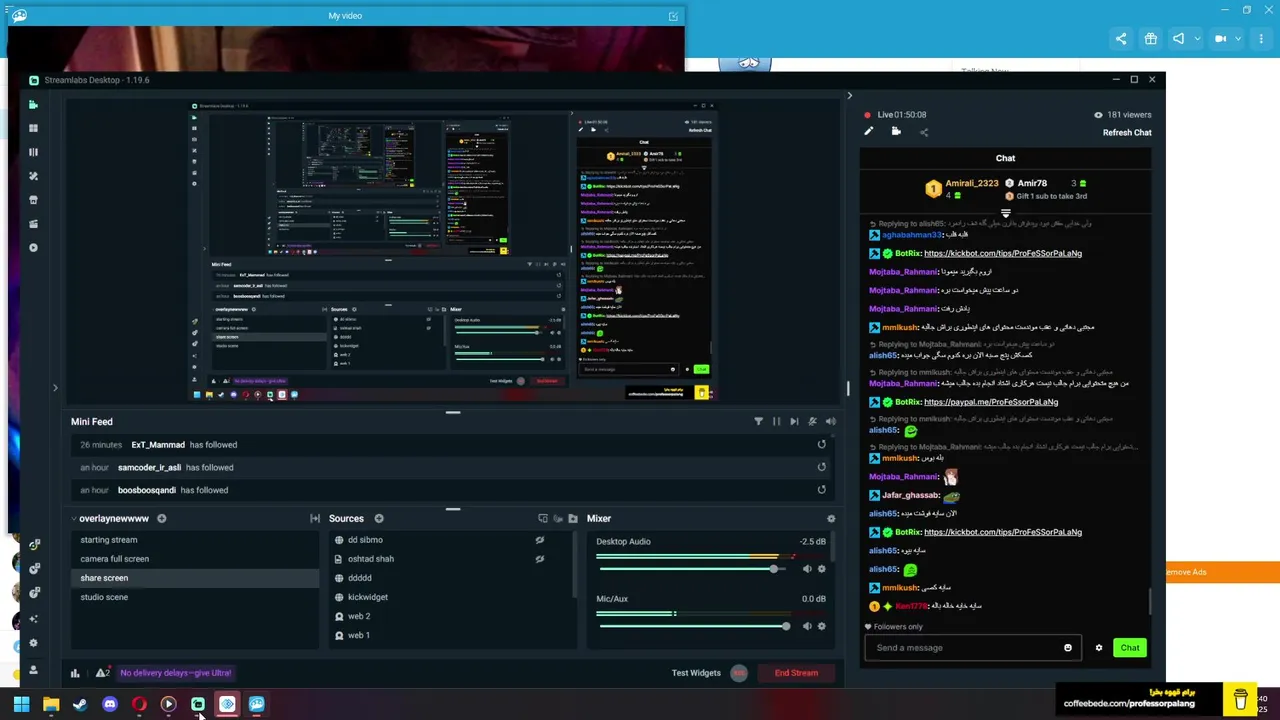Share the stream from chat panel
1280x720 pixels.
924,132
